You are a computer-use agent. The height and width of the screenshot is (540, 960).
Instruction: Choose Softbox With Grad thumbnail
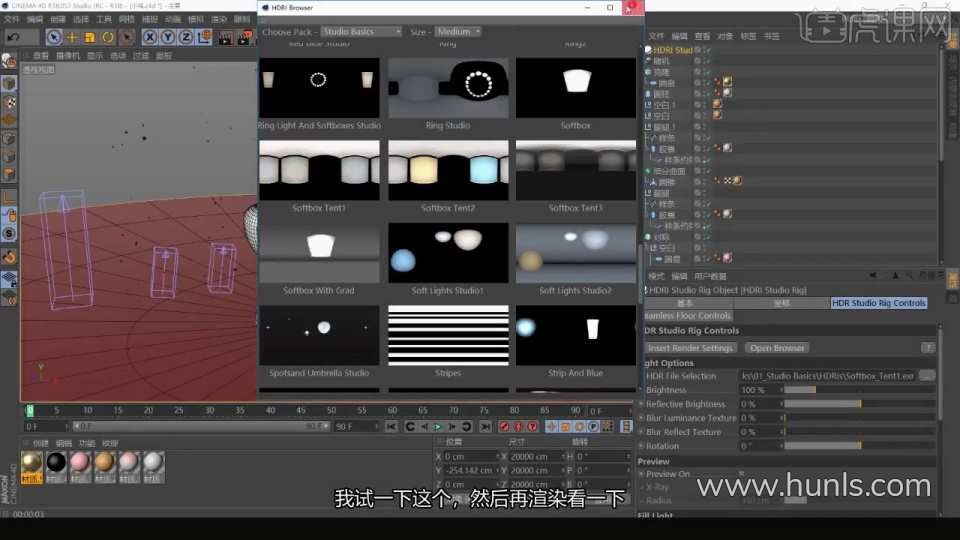point(319,253)
